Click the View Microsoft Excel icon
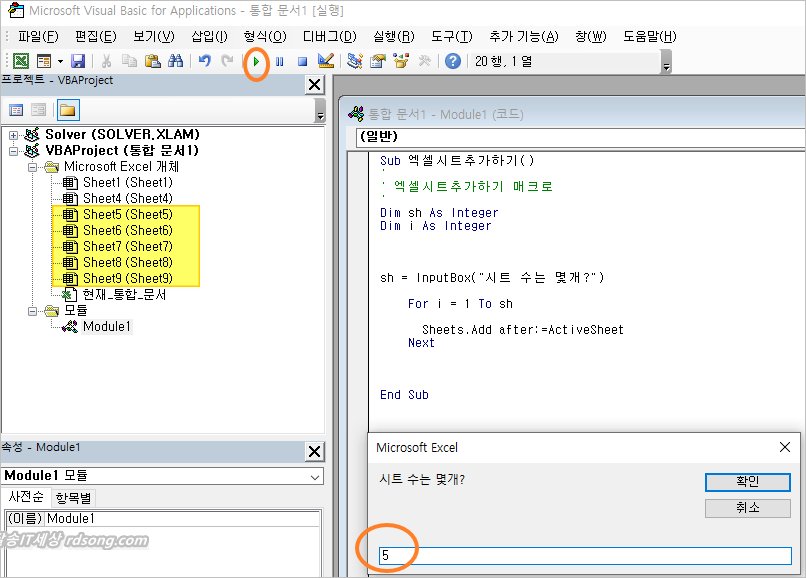The height and width of the screenshot is (578, 806). point(20,62)
